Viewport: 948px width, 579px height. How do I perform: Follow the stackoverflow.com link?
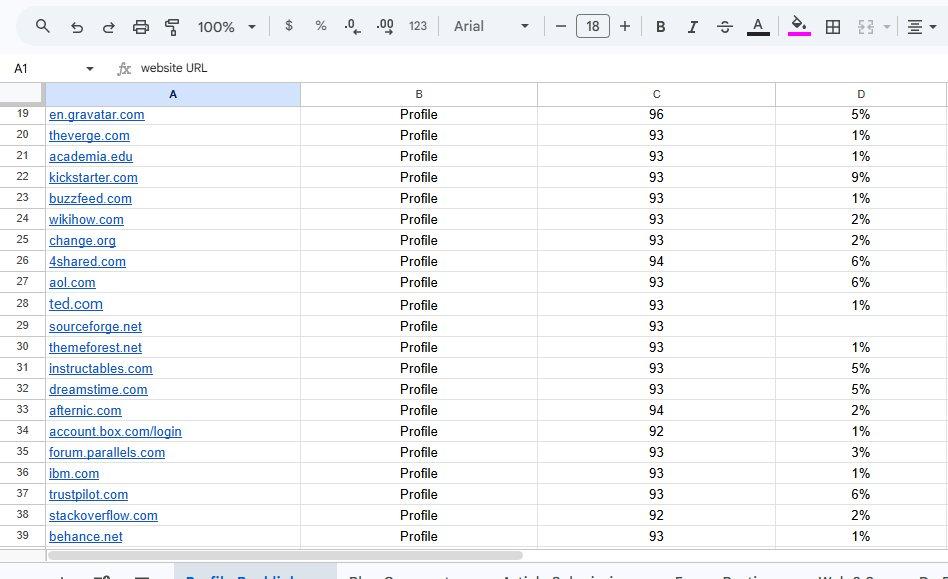pyautogui.click(x=103, y=516)
